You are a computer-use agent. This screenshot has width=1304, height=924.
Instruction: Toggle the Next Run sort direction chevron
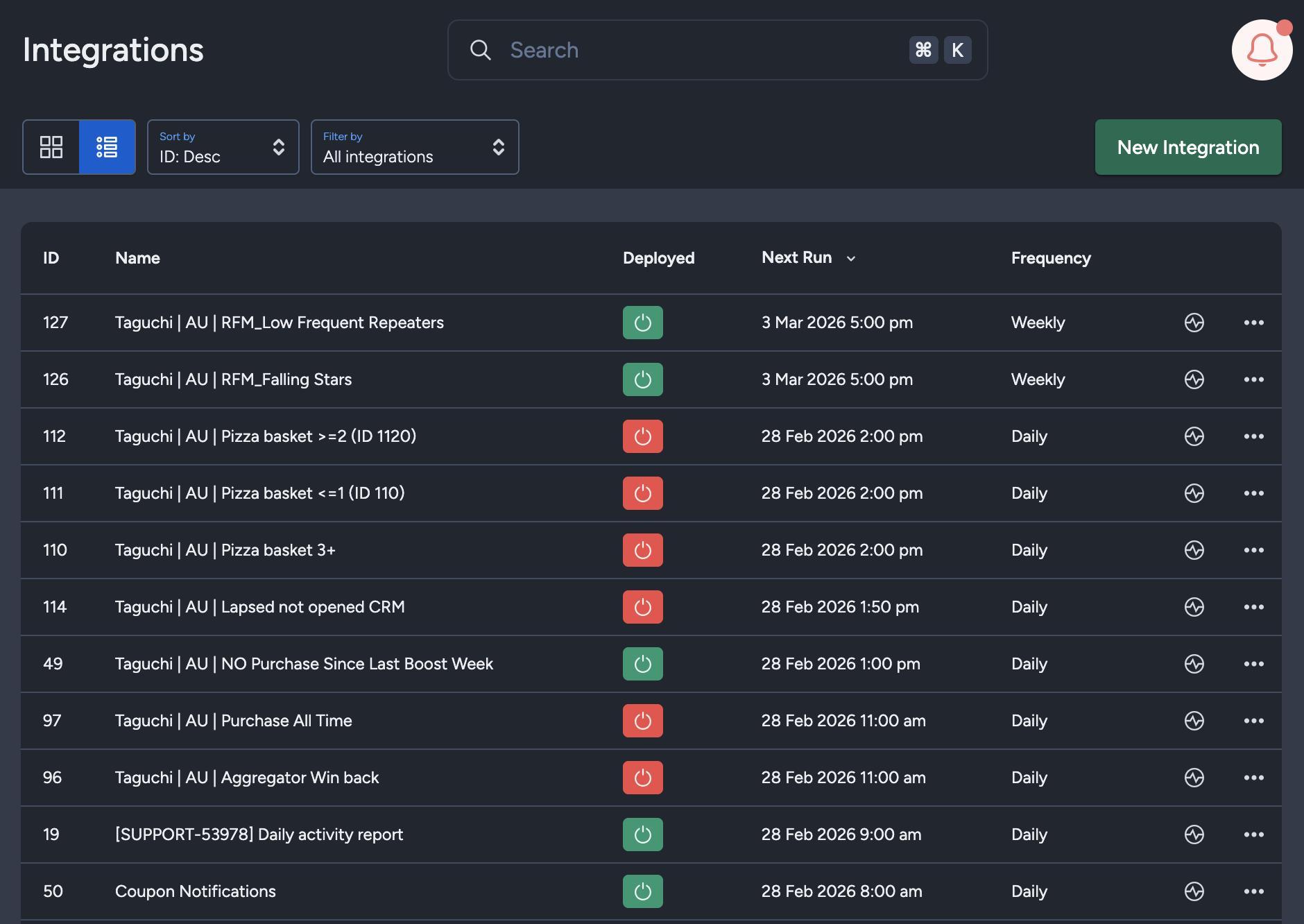(852, 257)
